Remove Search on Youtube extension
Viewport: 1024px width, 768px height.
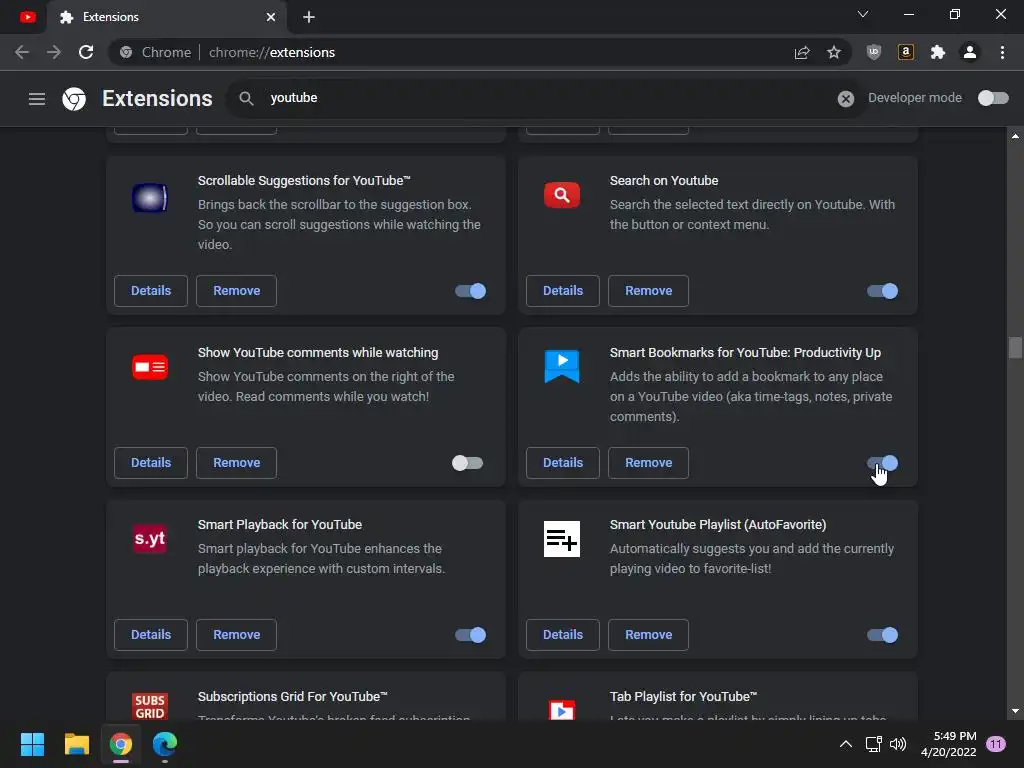tap(648, 291)
